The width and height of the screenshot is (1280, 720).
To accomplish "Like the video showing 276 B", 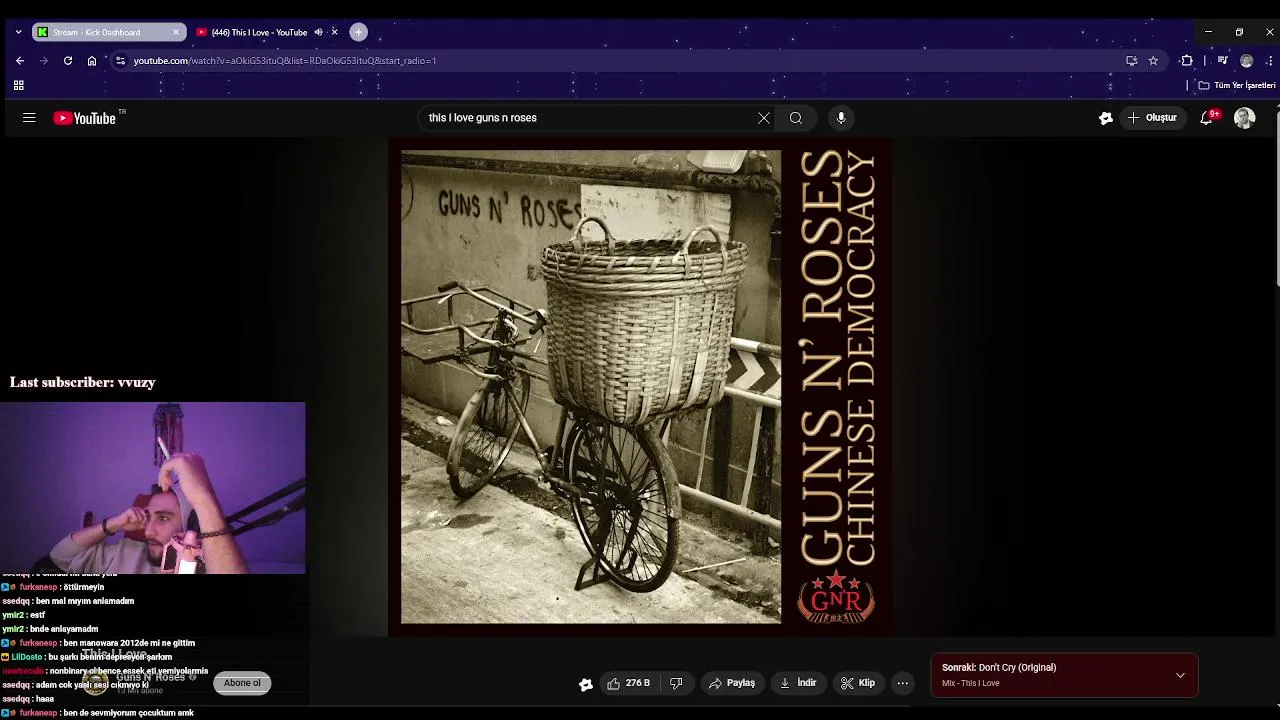I will pos(628,683).
